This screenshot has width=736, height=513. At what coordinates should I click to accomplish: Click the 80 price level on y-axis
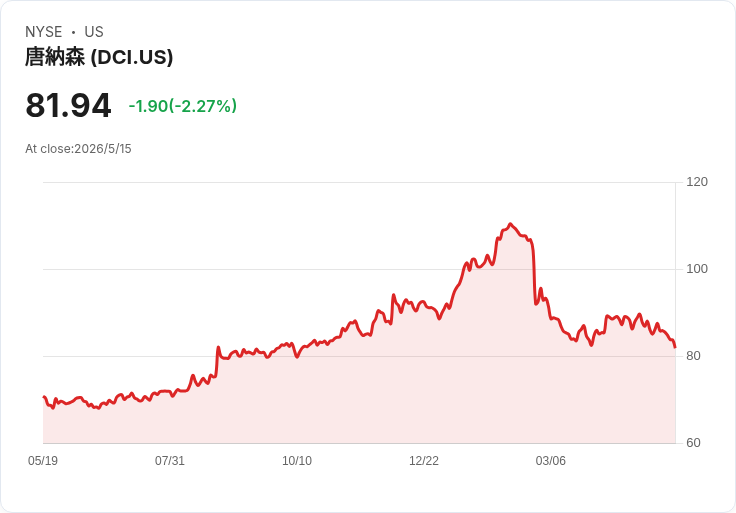(693, 356)
